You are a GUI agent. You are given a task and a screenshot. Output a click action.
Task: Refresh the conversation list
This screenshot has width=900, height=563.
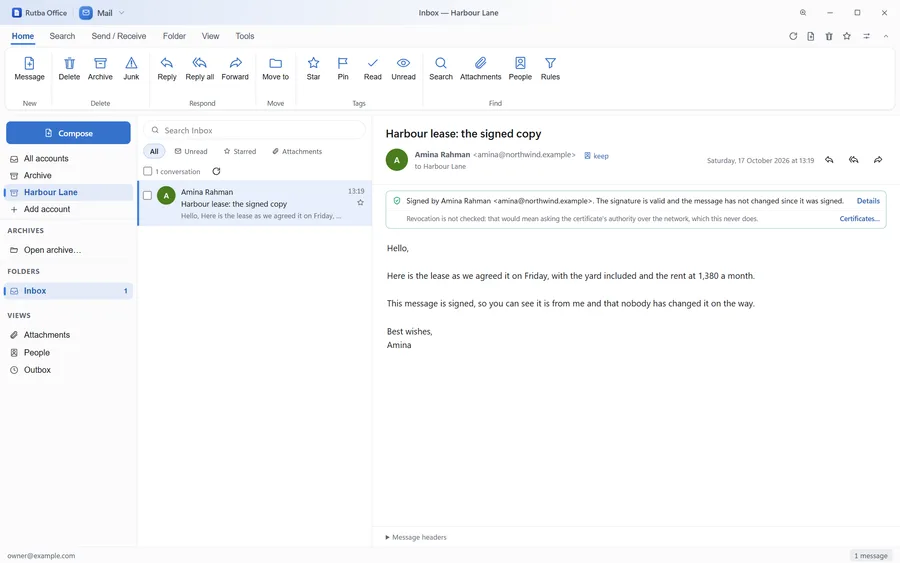point(216,171)
